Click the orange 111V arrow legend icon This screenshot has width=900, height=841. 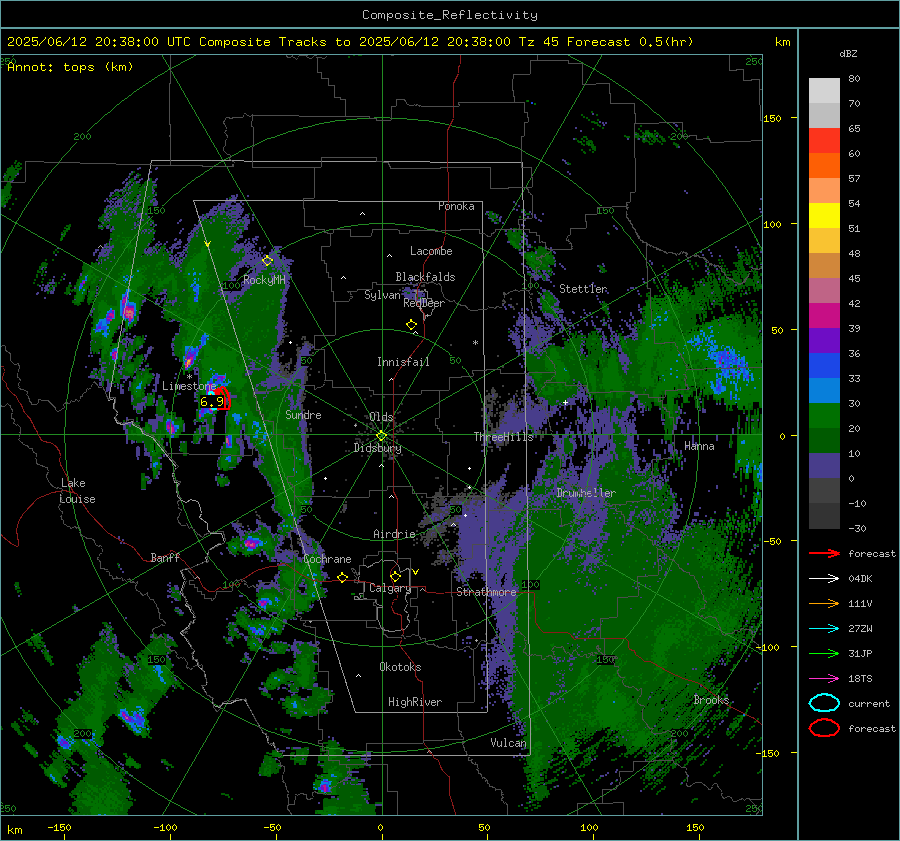824,603
